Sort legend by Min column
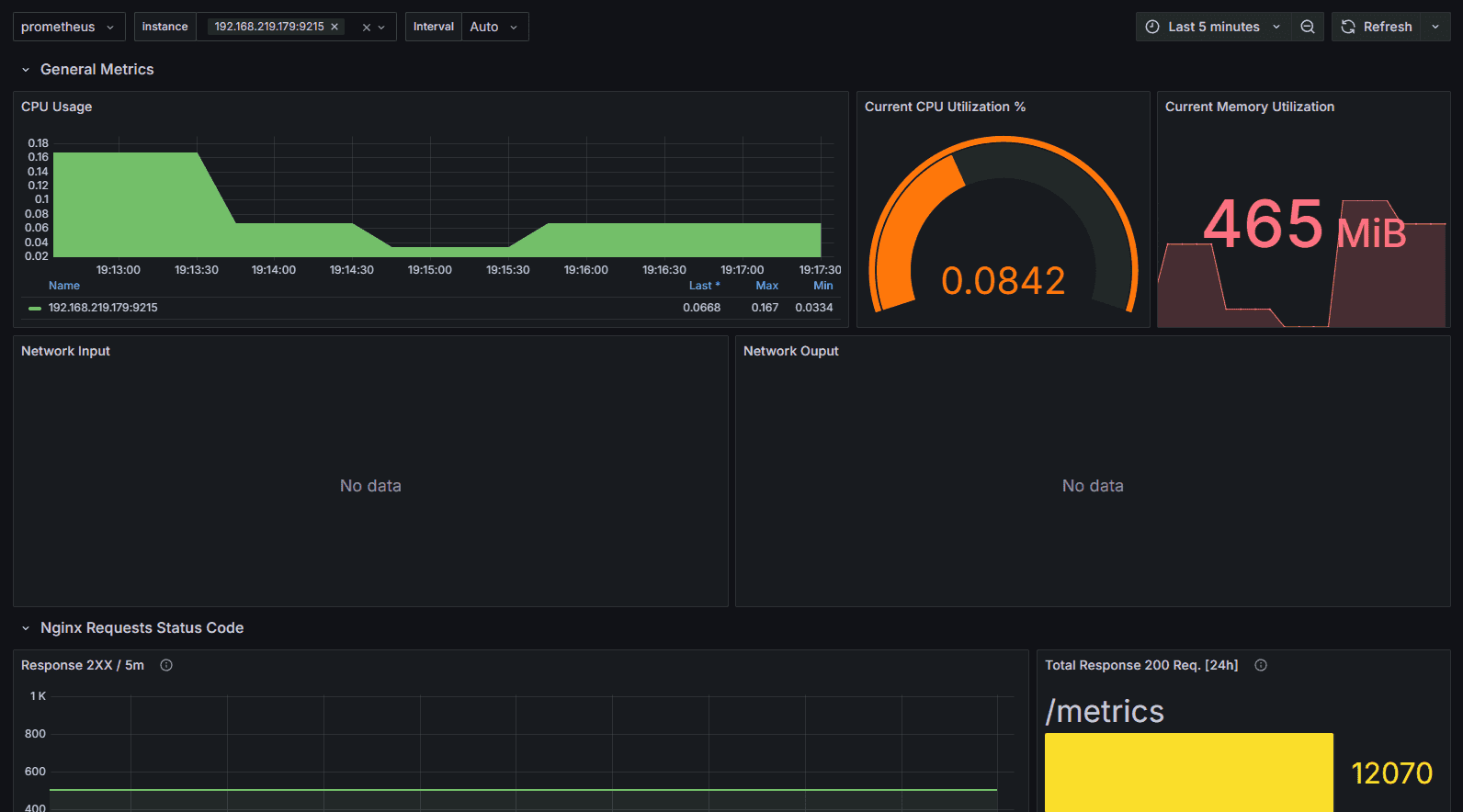 823,286
